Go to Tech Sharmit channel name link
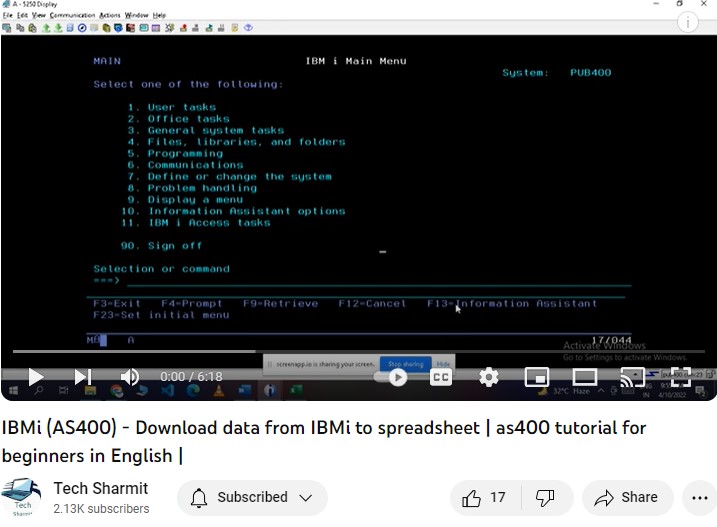Screen dimensions: 717x527 pos(101,488)
